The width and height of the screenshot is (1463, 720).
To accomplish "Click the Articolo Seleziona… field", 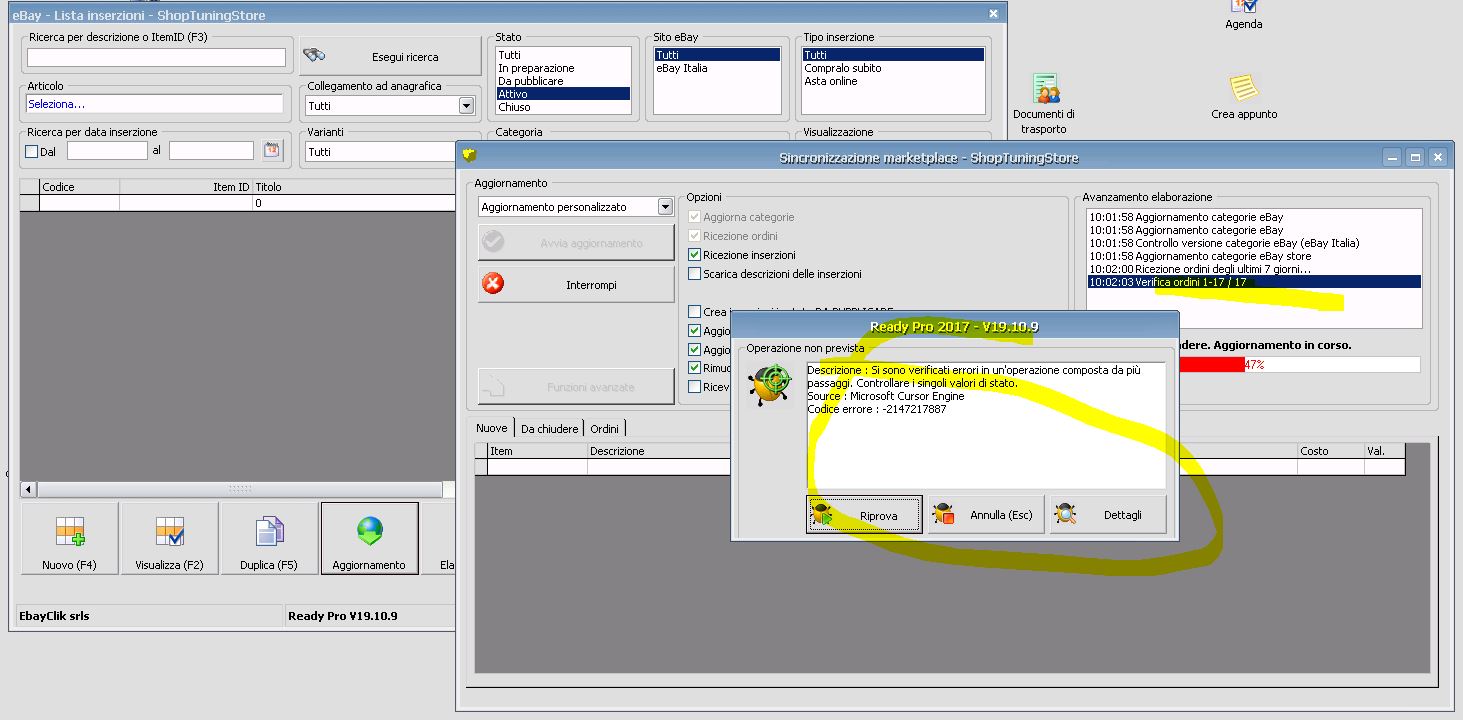I will click(x=155, y=103).
